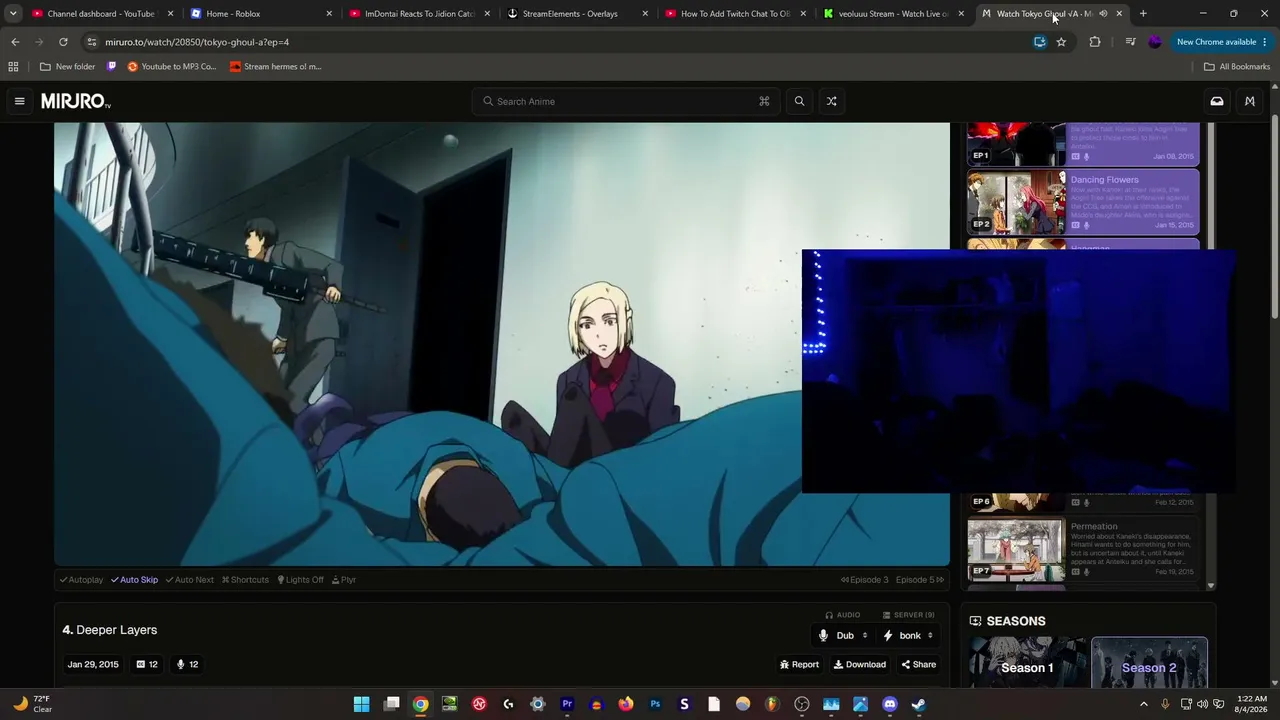Open the New folder bookmark
Image resolution: width=1280 pixels, height=720 pixels.
[x=67, y=67]
